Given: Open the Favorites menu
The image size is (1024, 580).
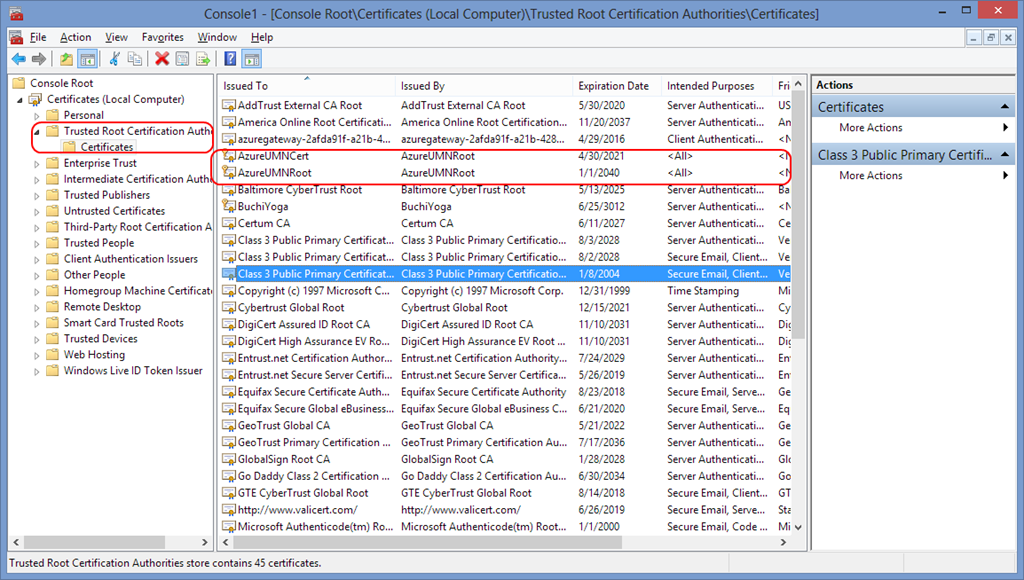Looking at the screenshot, I should (x=162, y=37).
